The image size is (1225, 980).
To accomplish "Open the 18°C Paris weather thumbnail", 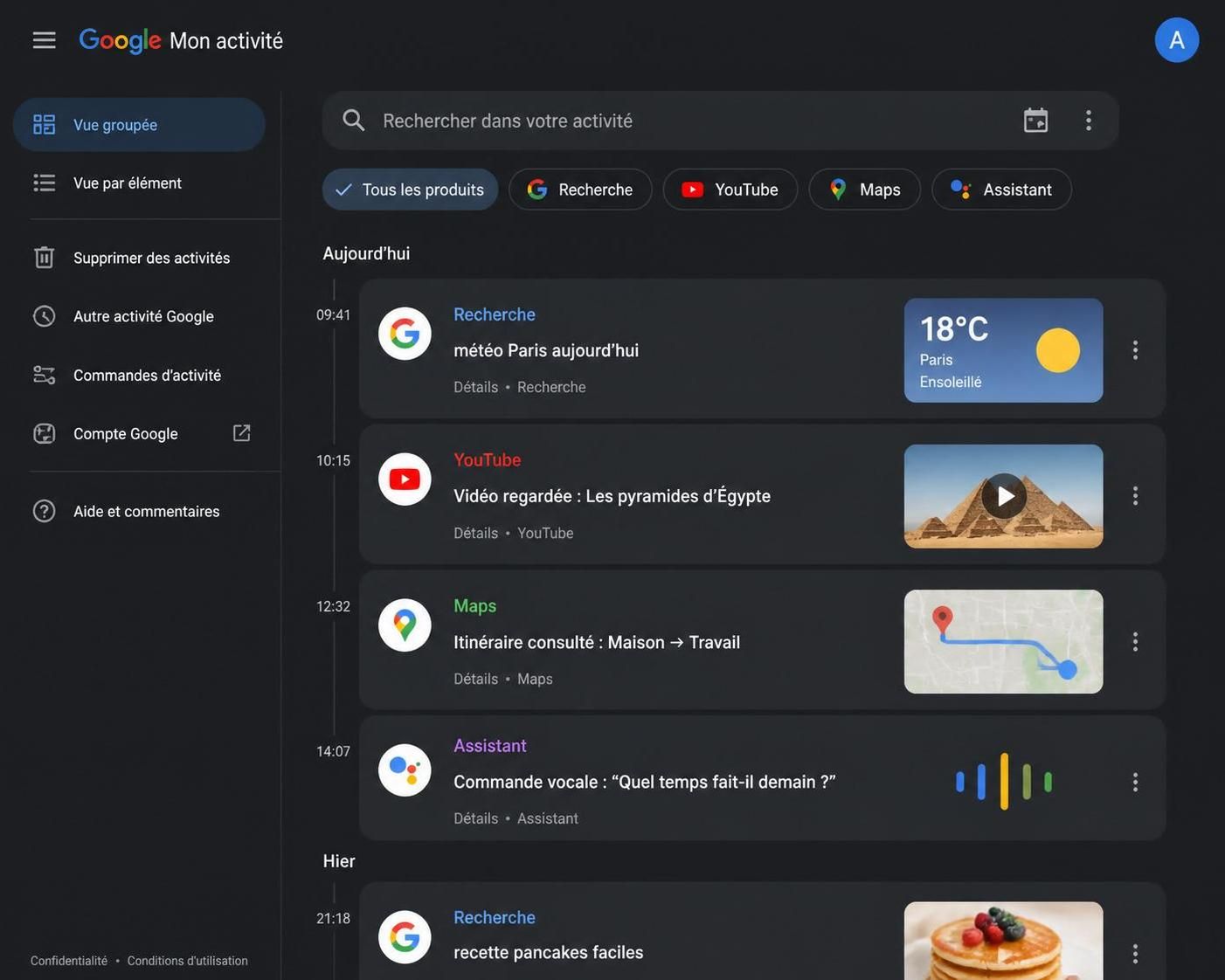I will [1003, 350].
